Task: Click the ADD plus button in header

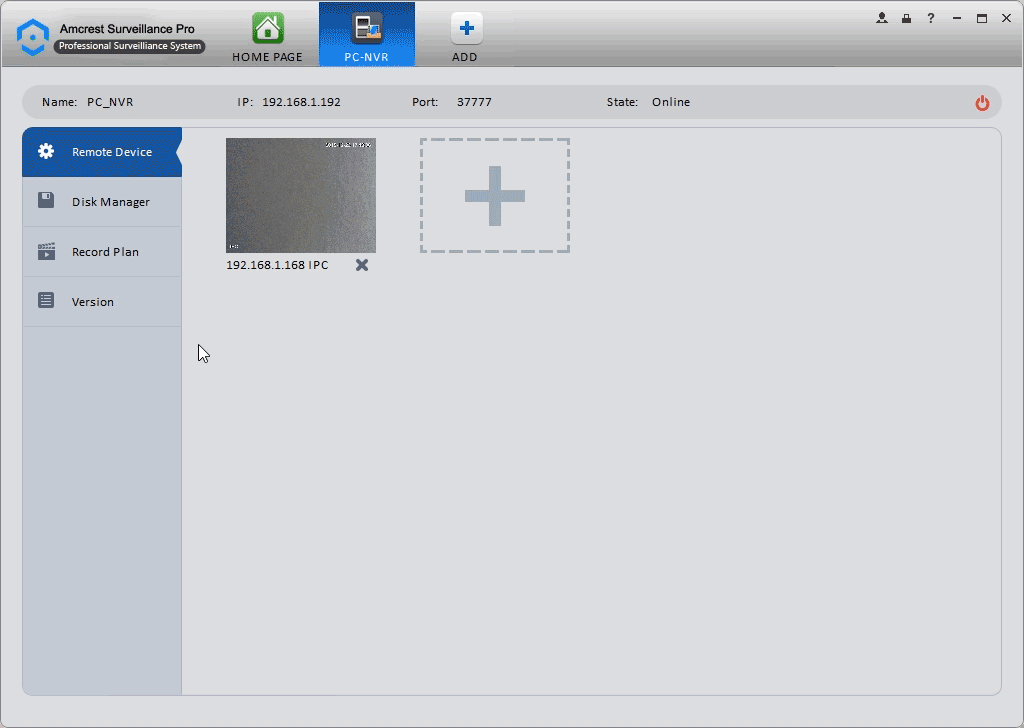Action: click(x=466, y=29)
